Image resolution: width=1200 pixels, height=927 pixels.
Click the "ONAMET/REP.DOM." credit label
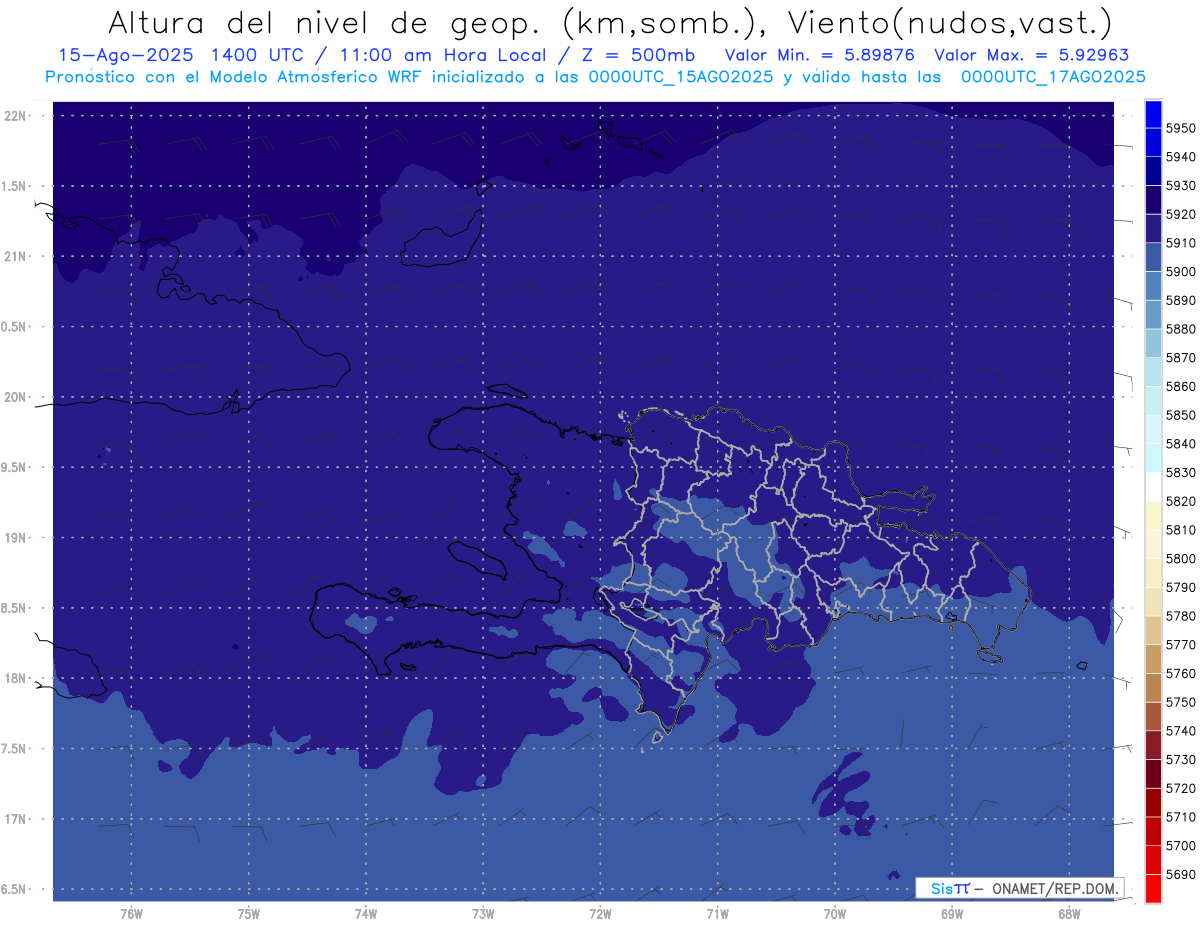pyautogui.click(x=1054, y=888)
